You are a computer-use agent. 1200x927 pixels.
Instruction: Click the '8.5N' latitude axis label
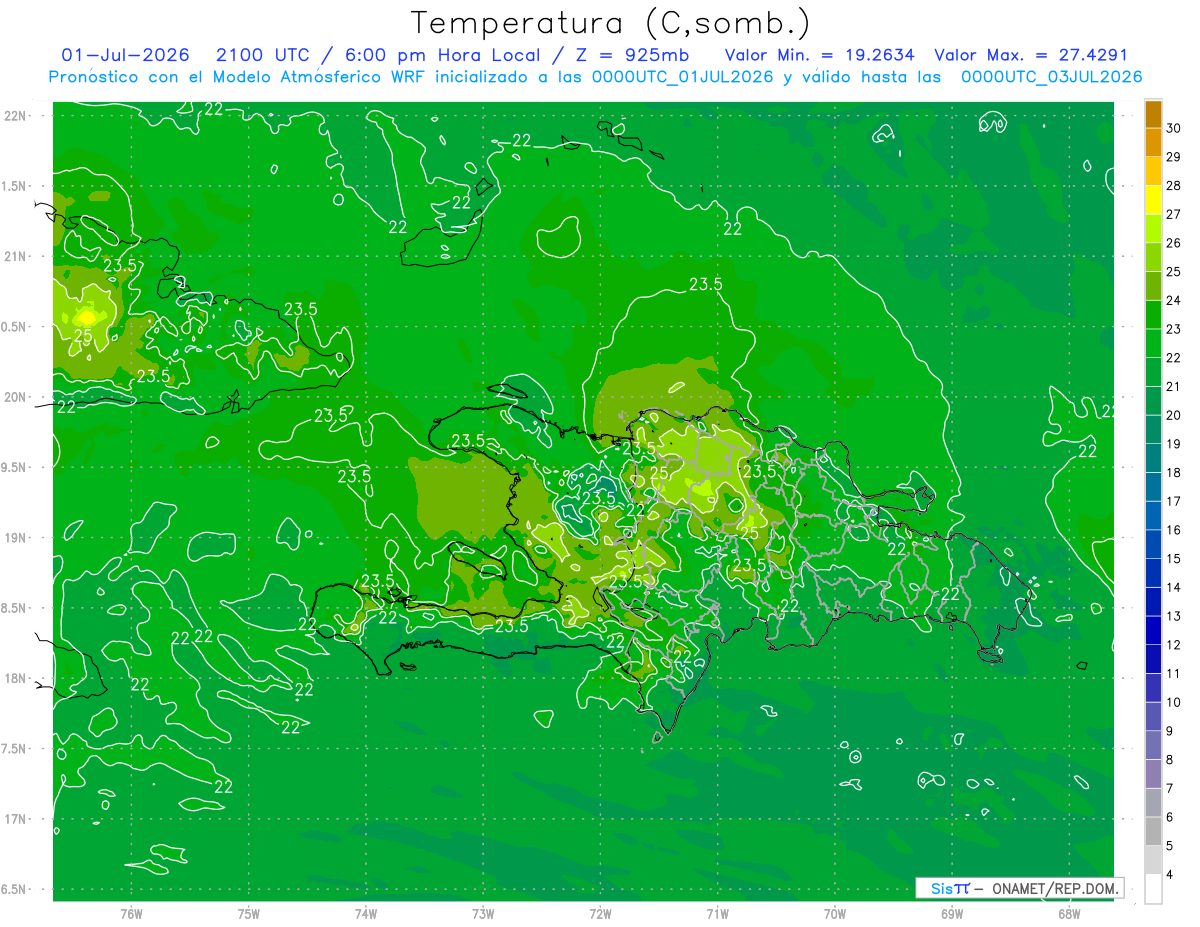point(15,608)
